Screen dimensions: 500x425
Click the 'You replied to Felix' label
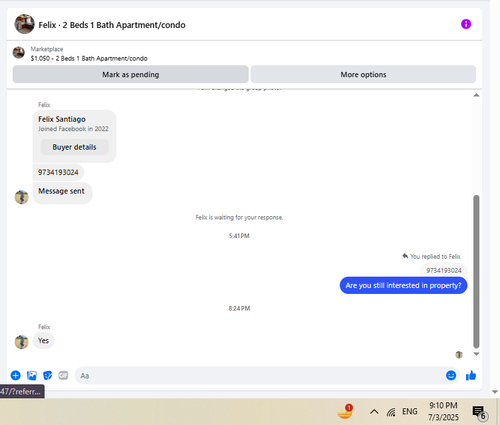[x=431, y=256]
